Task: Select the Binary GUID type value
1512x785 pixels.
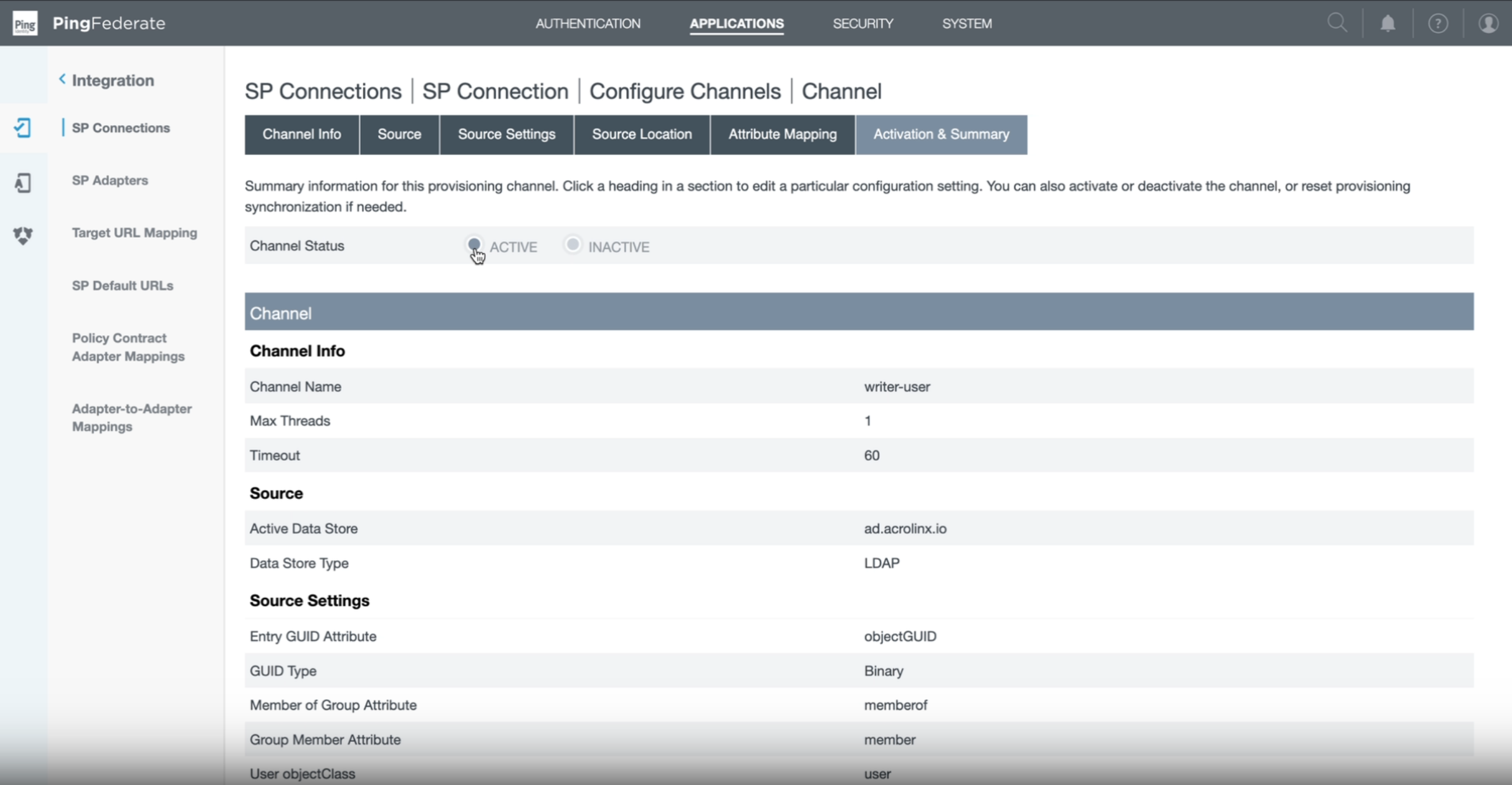Action: point(883,671)
